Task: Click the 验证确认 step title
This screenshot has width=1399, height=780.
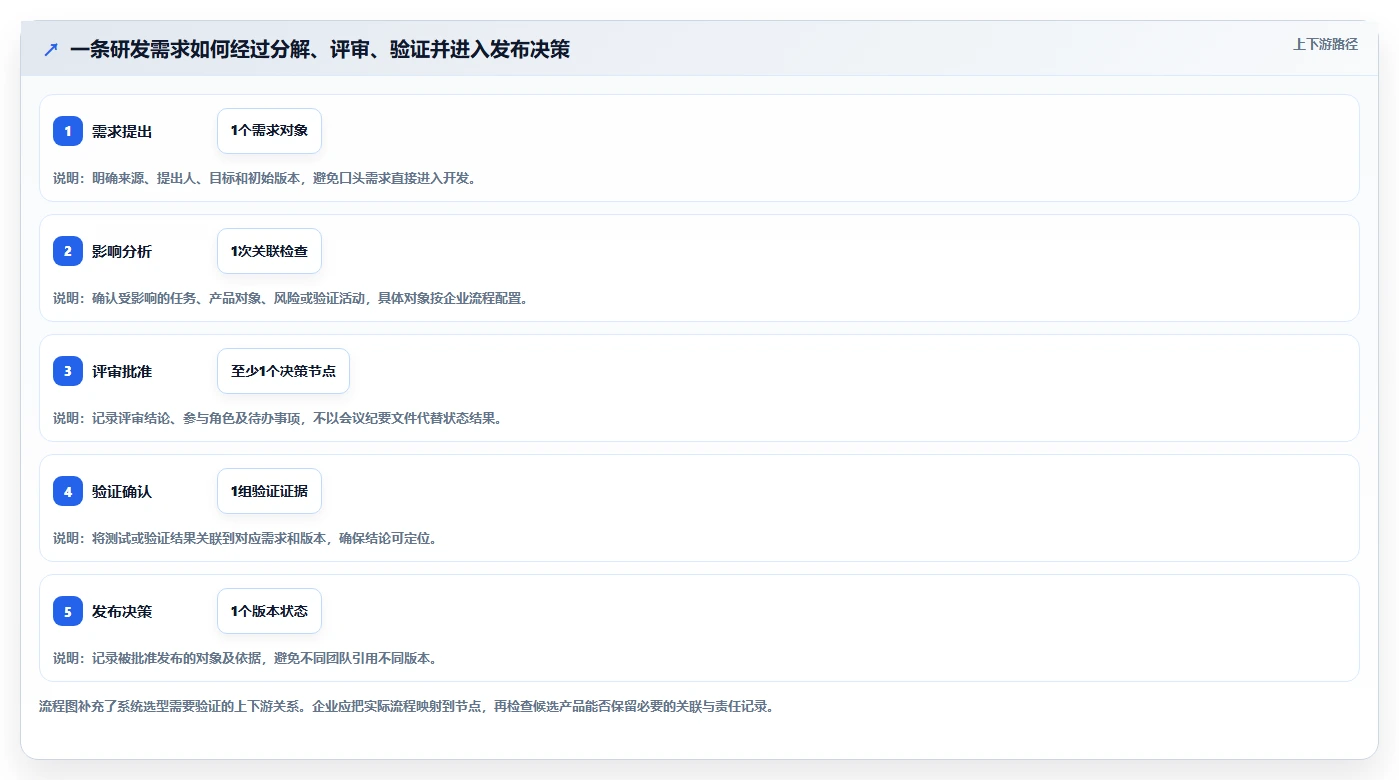Action: (x=122, y=491)
